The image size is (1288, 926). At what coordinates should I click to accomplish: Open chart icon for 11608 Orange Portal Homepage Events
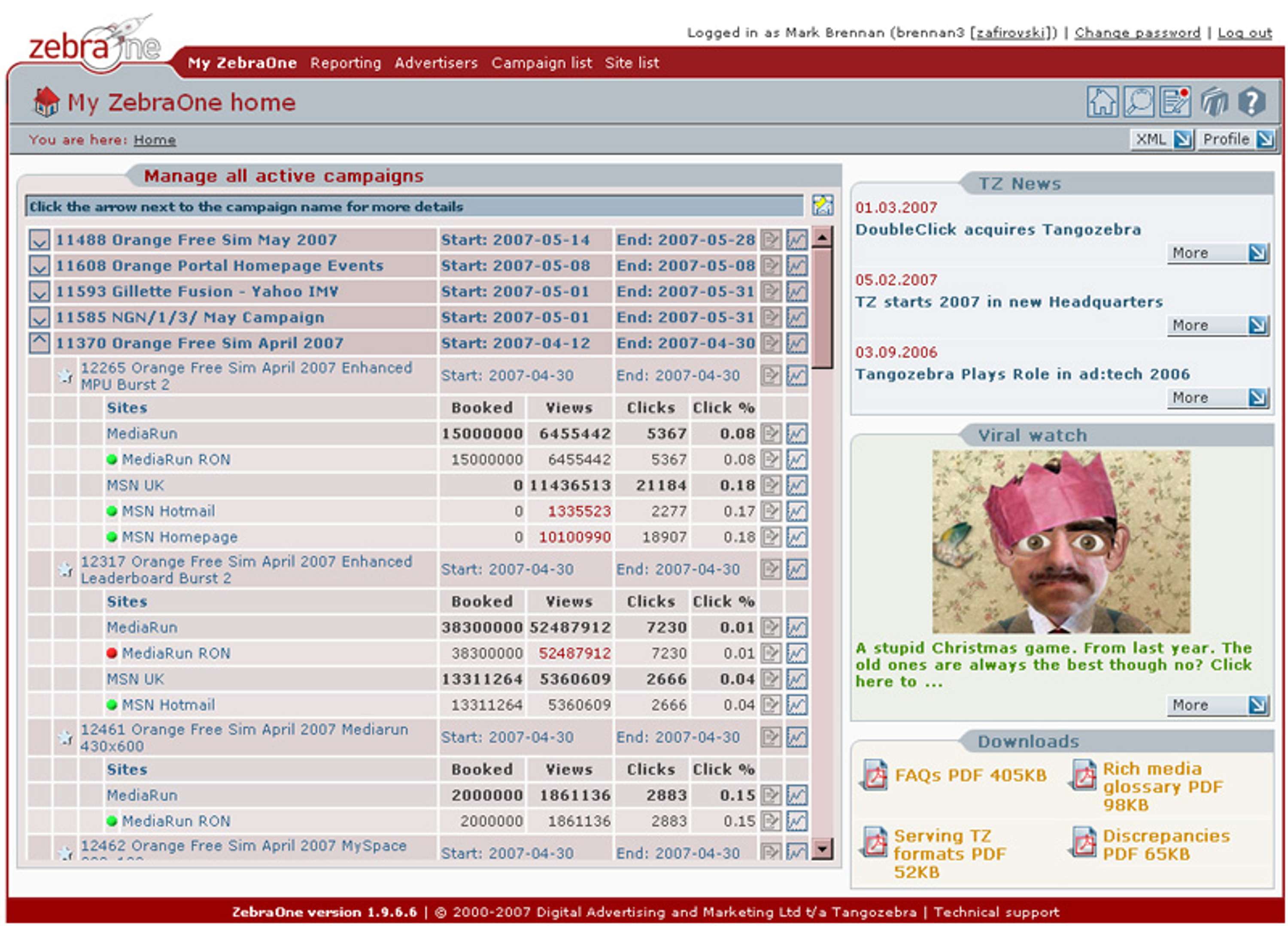(797, 265)
